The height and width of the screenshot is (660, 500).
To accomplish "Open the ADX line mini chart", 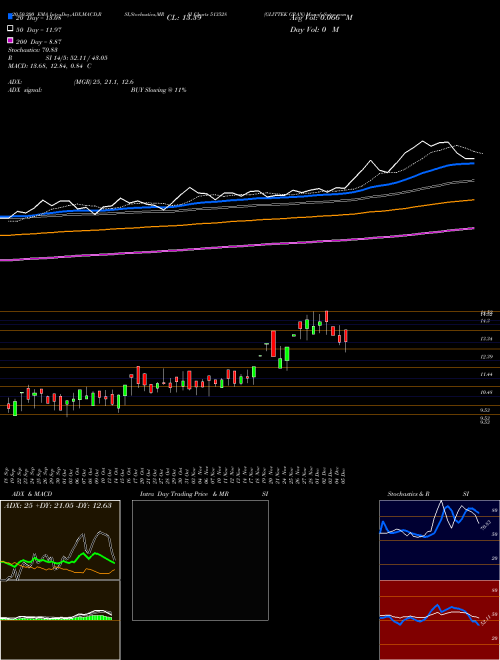I will point(60,540).
